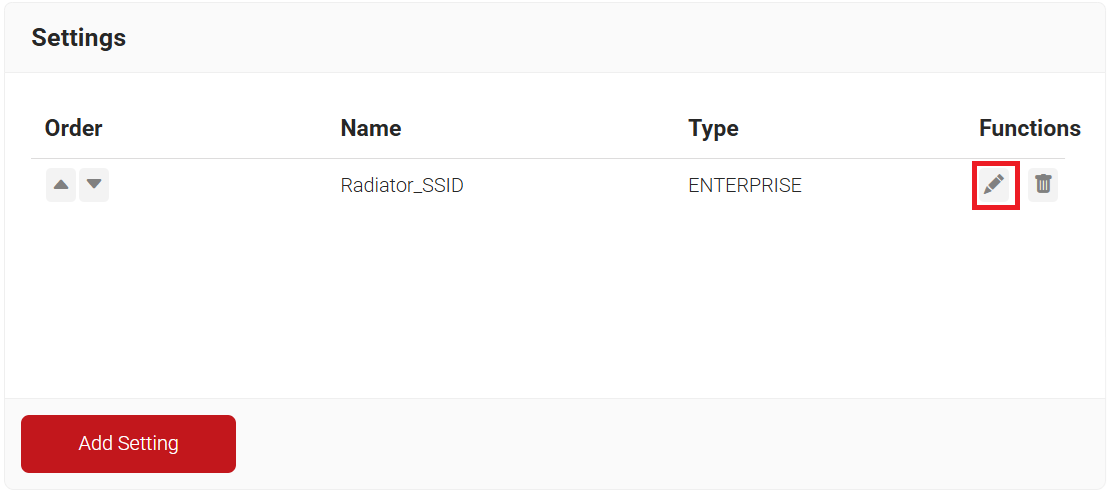
Task: Click the Name column header
Action: (x=371, y=128)
